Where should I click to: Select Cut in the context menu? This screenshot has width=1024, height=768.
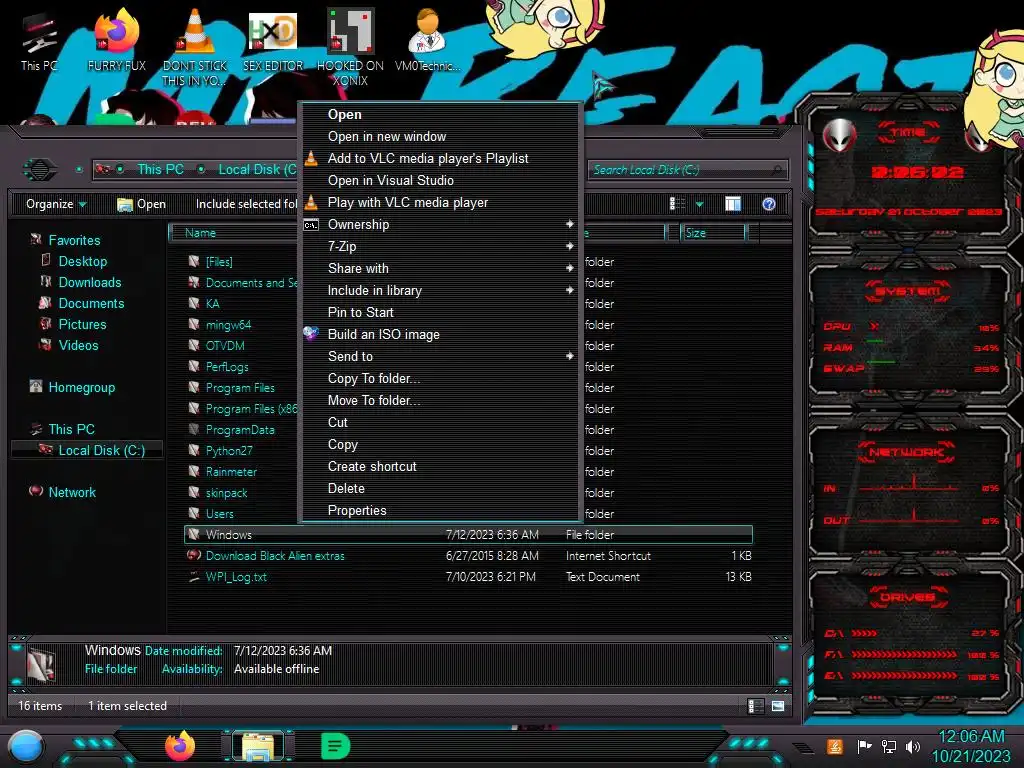pyautogui.click(x=440, y=423)
